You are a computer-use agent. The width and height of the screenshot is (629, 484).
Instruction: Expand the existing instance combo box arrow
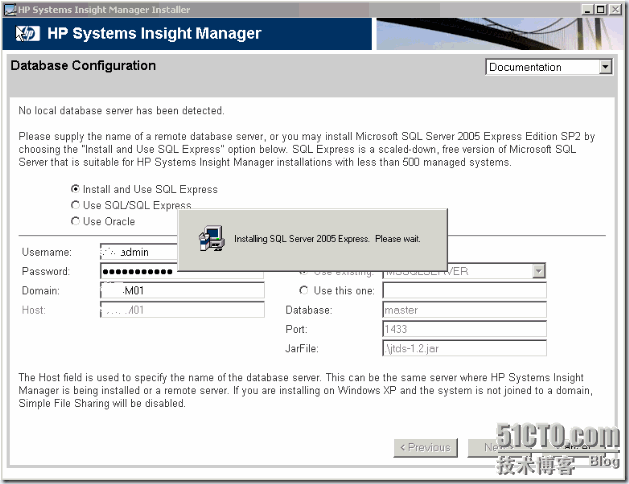538,271
